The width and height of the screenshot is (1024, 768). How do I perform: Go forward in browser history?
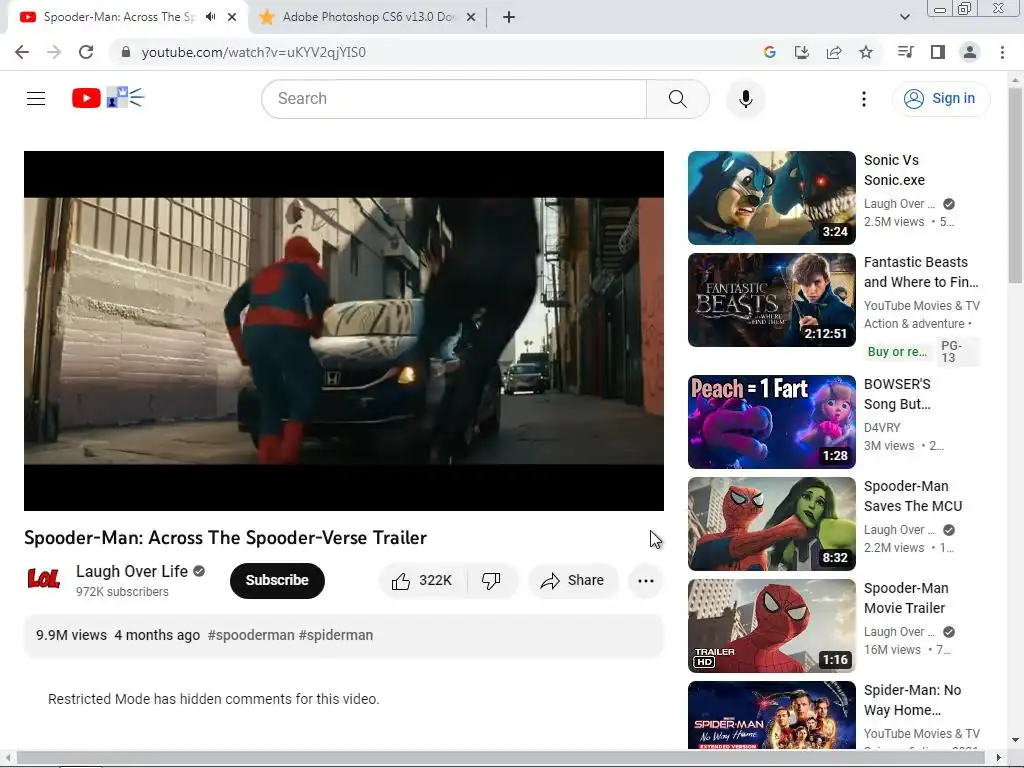(x=54, y=52)
